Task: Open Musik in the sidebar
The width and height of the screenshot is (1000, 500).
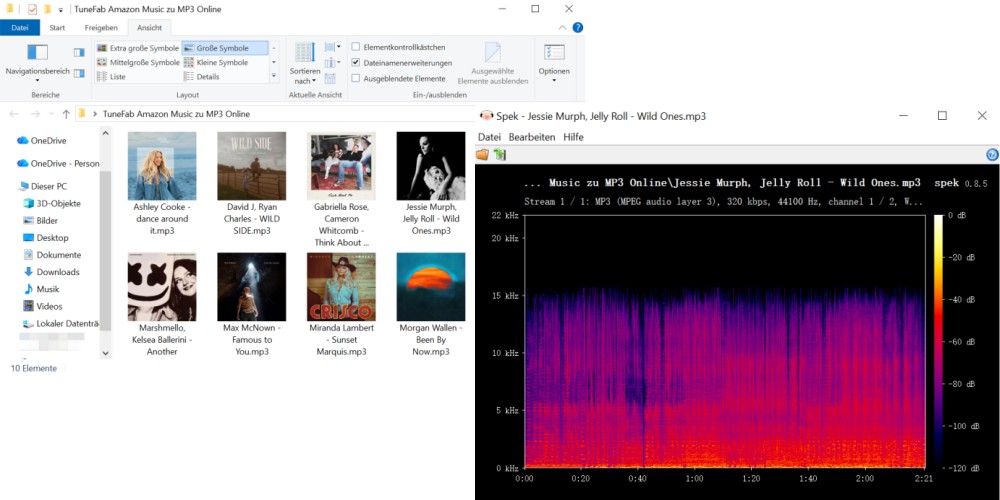Action: 41,289
